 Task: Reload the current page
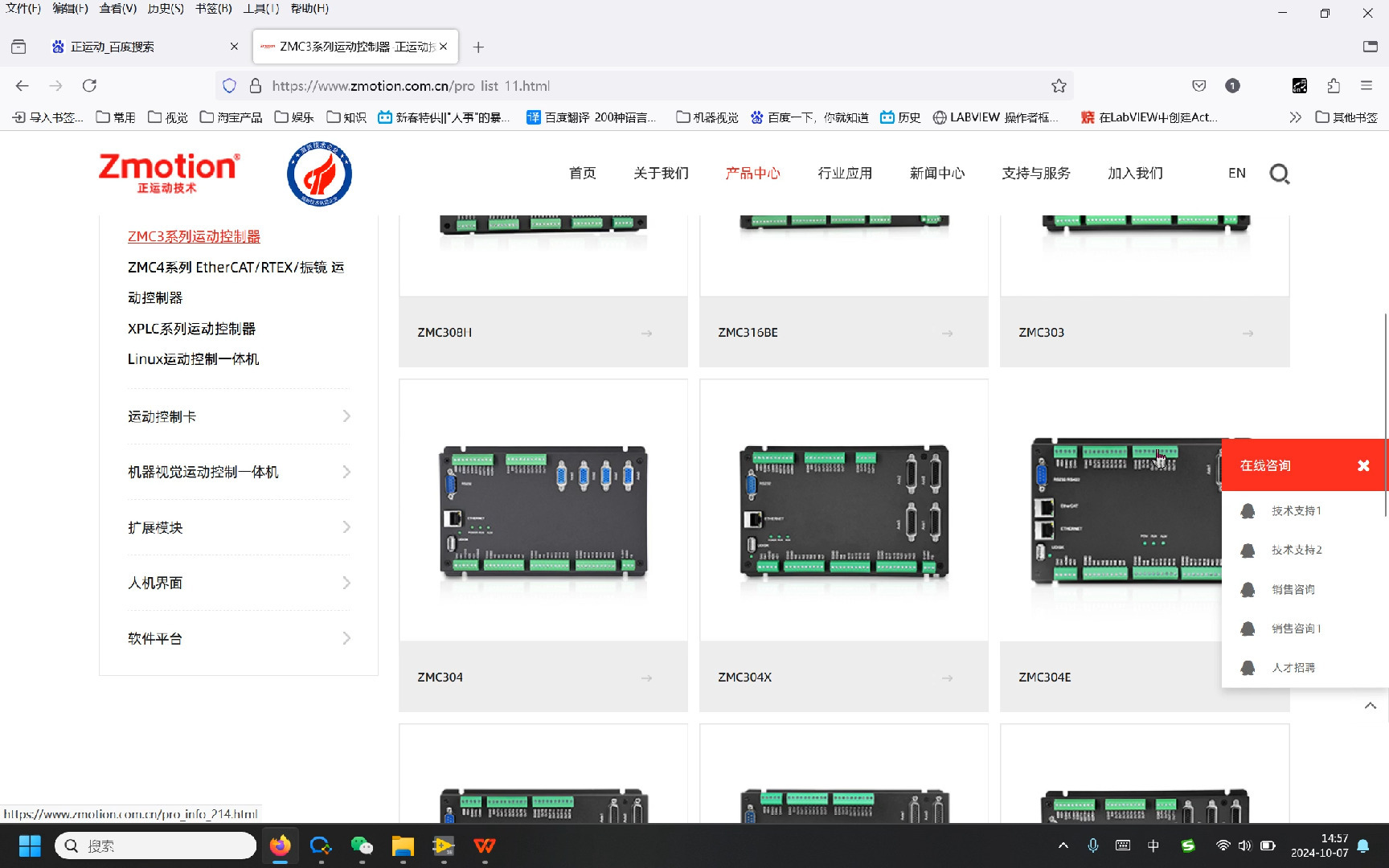point(89,85)
